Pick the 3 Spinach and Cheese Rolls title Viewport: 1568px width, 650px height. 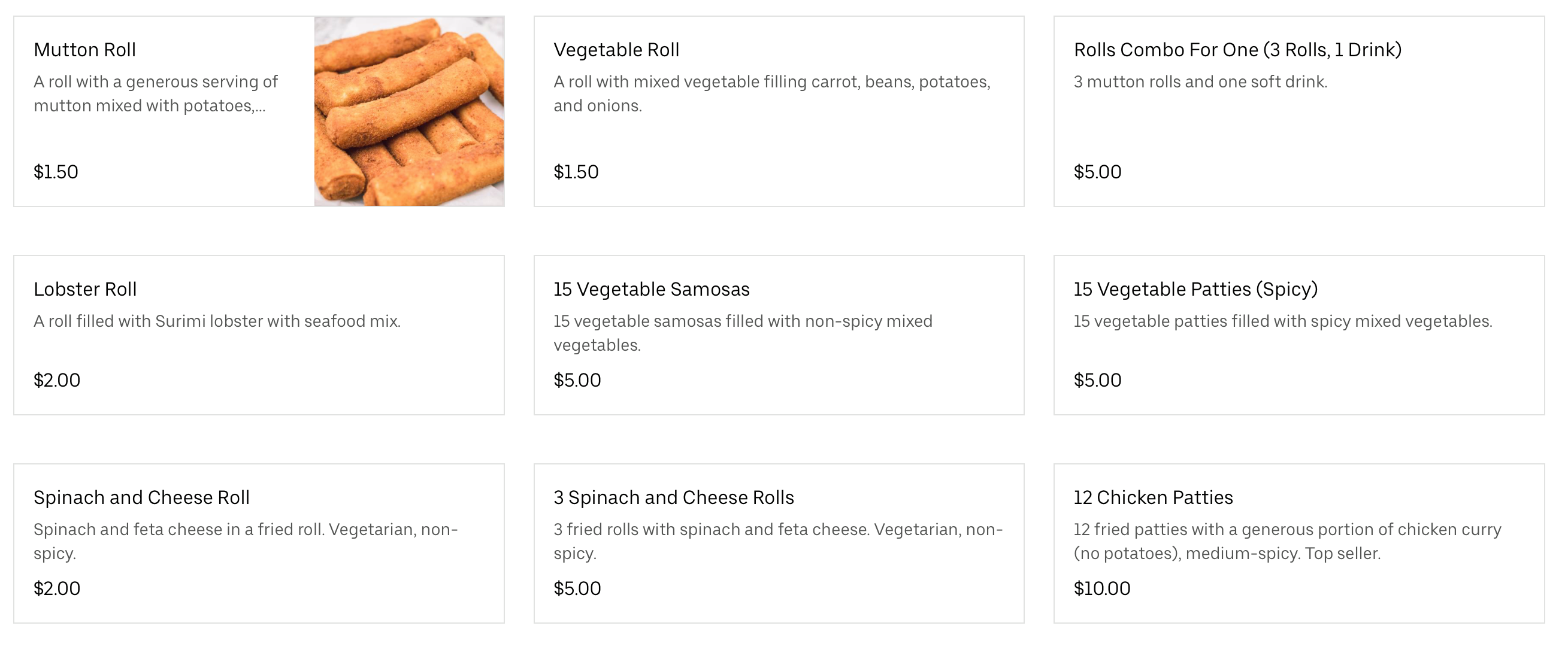(x=673, y=498)
